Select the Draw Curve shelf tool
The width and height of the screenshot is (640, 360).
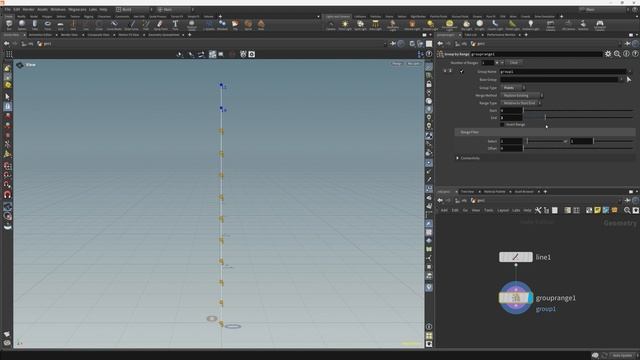pos(131,25)
